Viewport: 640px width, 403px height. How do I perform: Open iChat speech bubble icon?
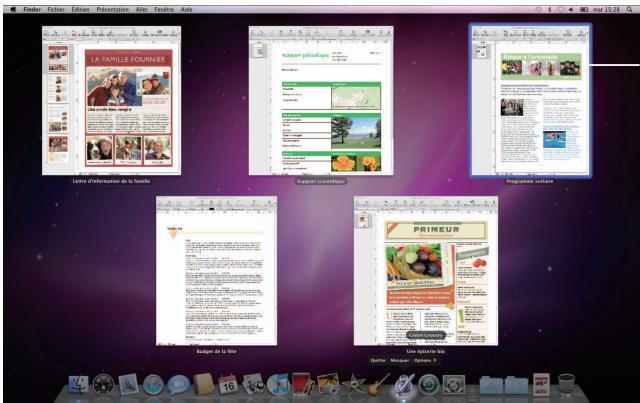[x=178, y=384]
